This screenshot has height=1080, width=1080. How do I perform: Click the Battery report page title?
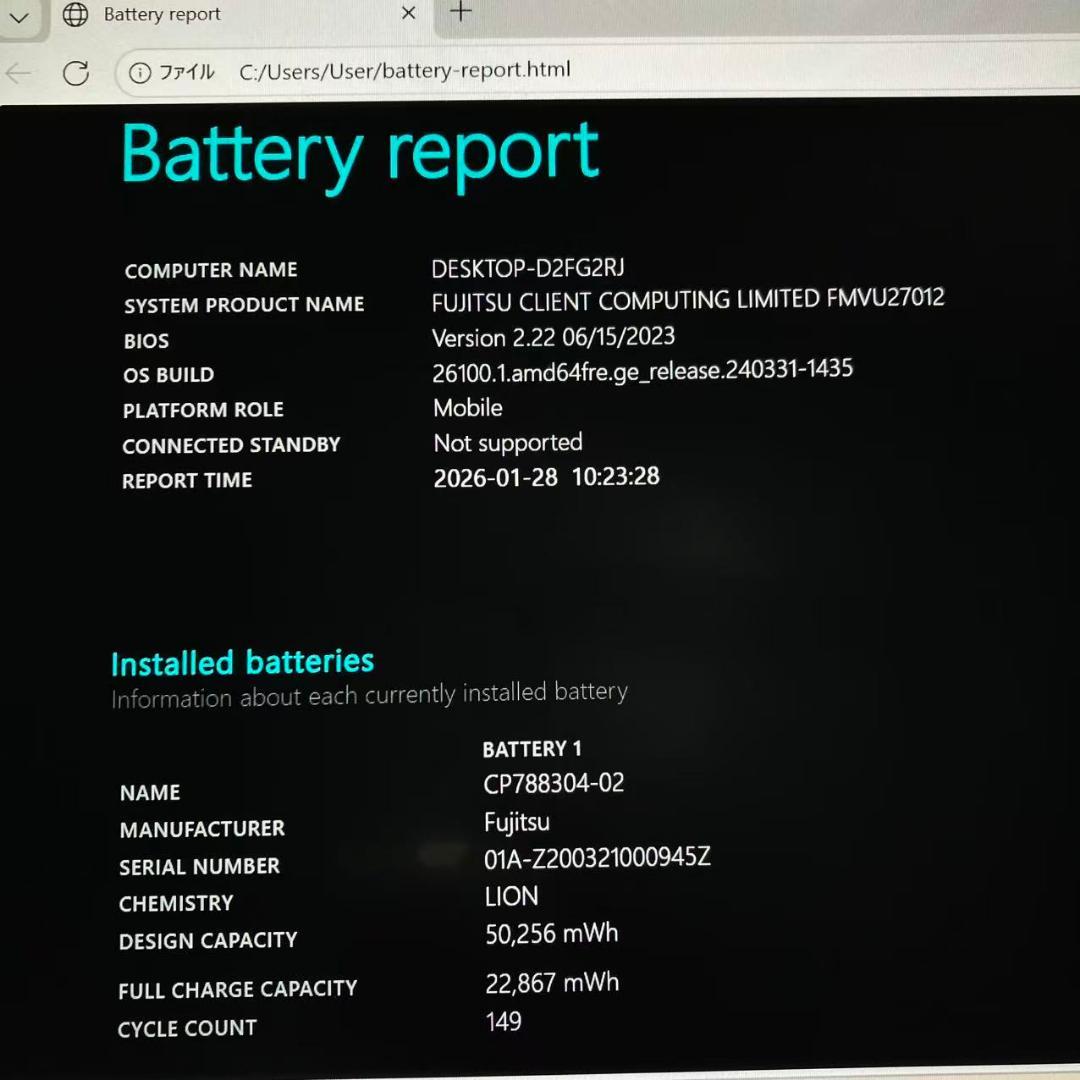[360, 152]
